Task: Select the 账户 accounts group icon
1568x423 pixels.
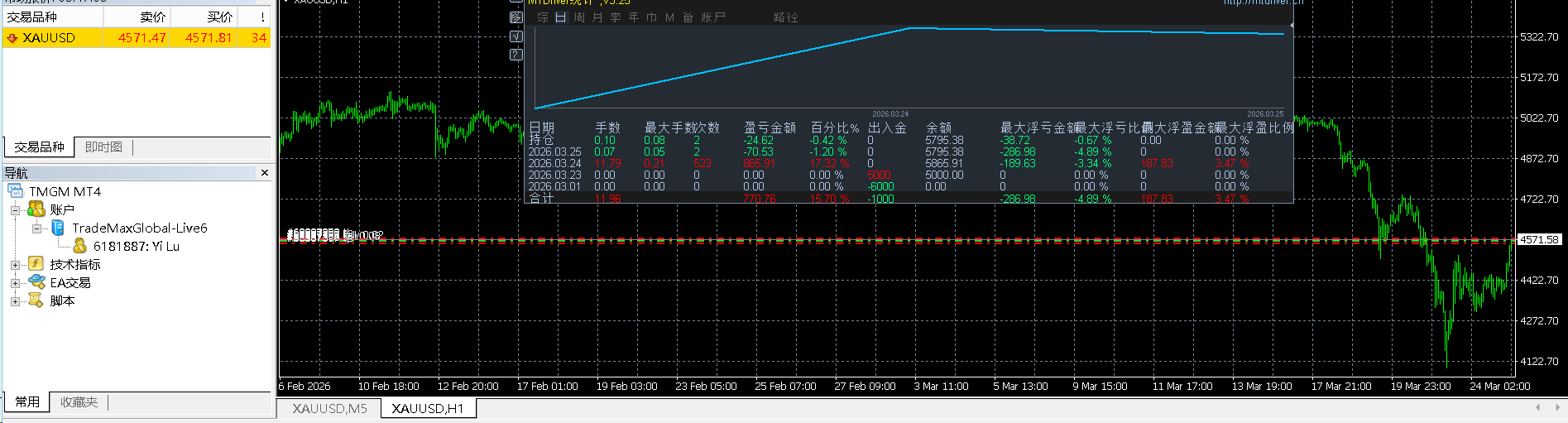Action: point(36,209)
